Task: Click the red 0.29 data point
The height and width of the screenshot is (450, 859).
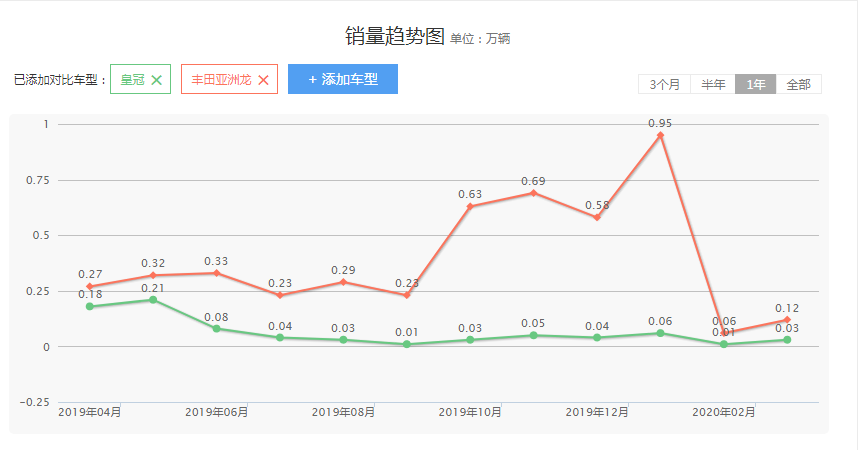Action: click(x=343, y=282)
